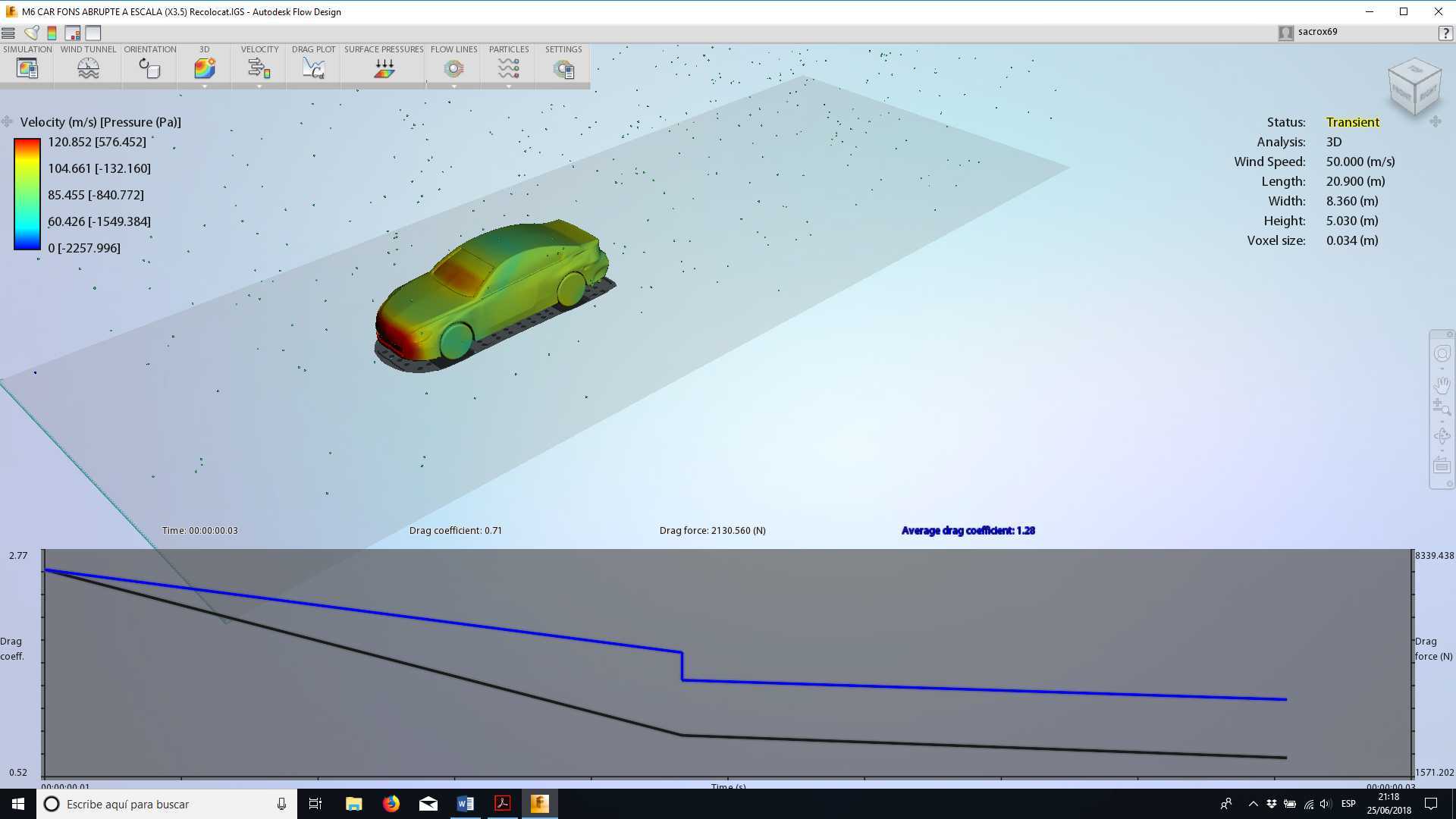
Task: Select the Wind Tunnel tool
Action: (88, 68)
